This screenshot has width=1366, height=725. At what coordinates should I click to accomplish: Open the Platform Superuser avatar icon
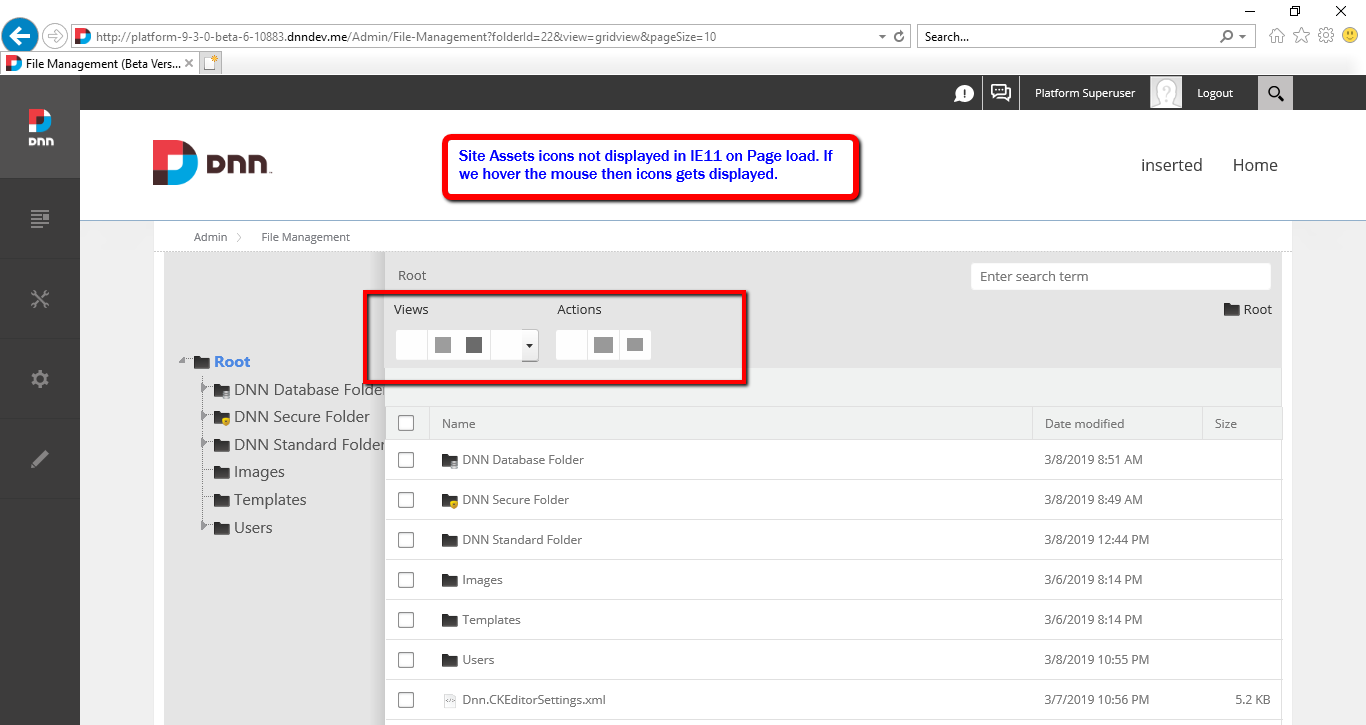coord(1165,93)
